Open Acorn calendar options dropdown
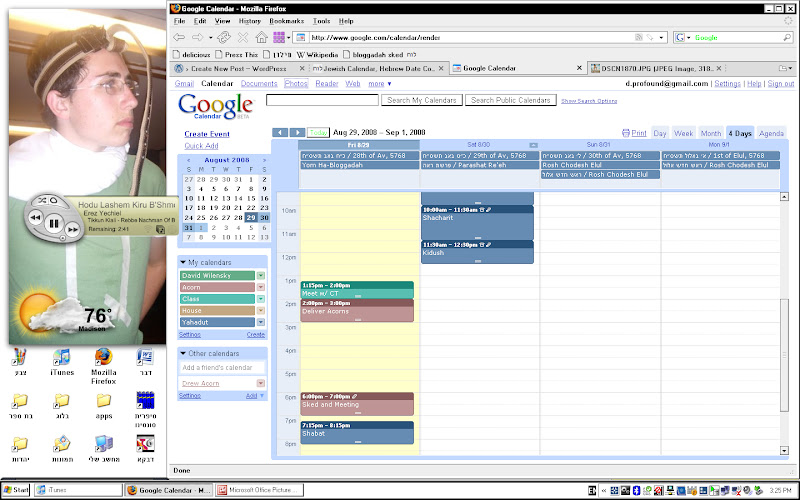This screenshot has height=500, width=800. (261, 287)
